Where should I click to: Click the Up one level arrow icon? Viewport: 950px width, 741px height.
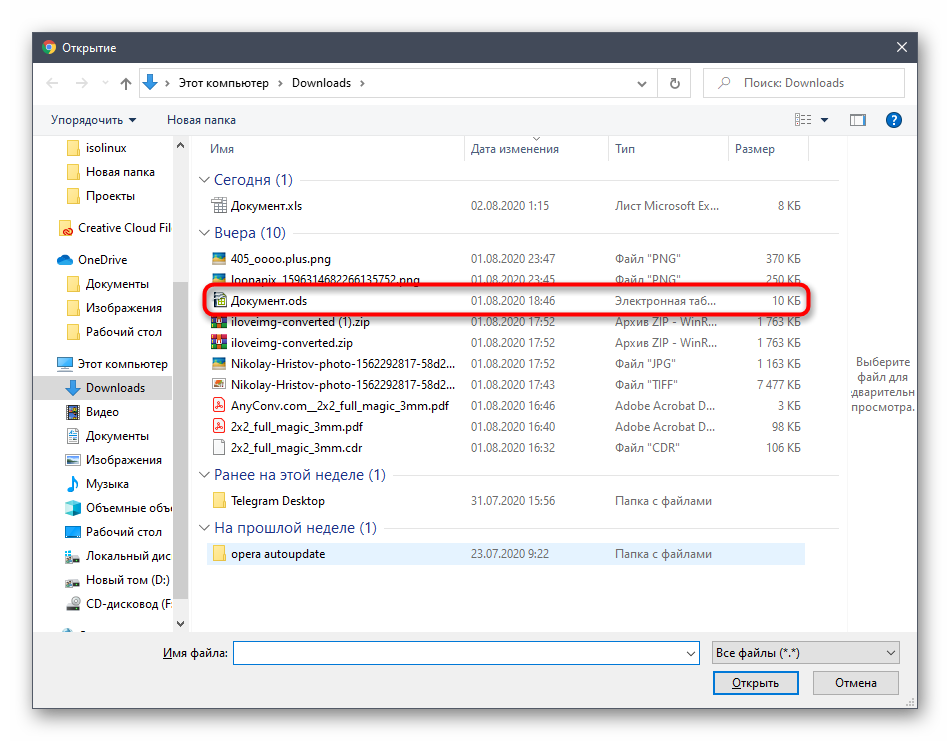pyautogui.click(x=125, y=84)
